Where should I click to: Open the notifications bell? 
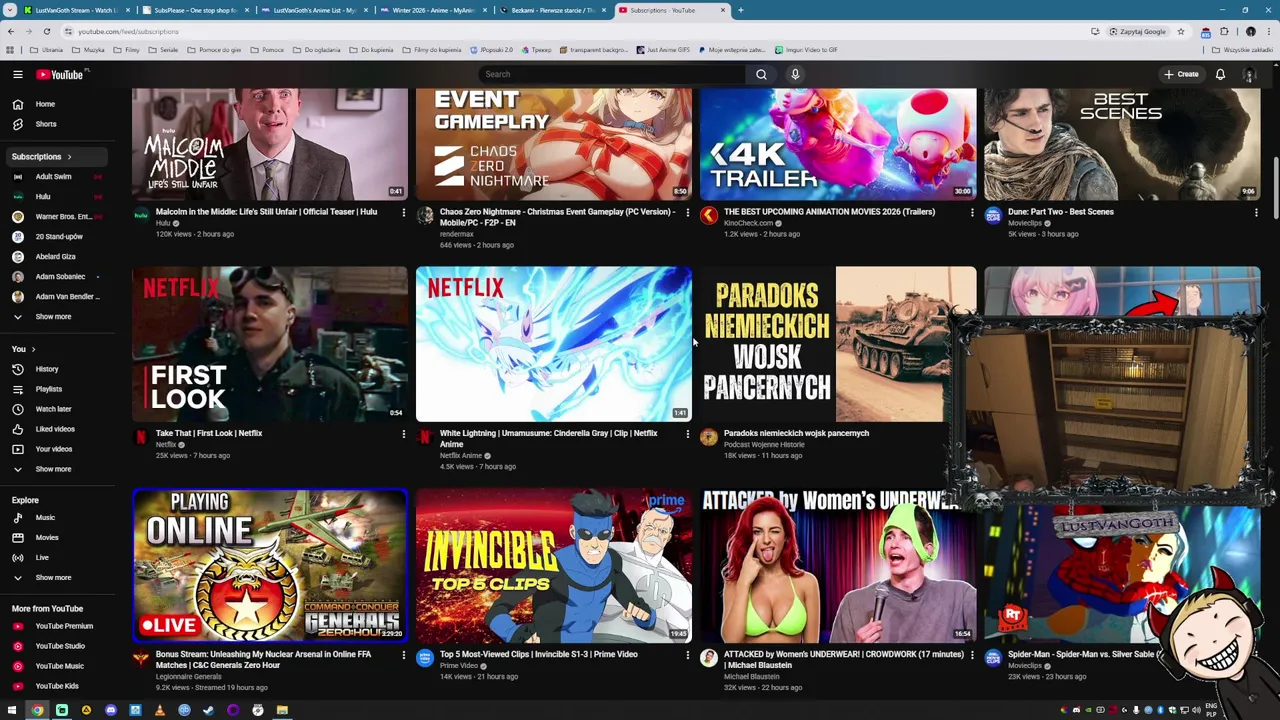tap(1220, 74)
